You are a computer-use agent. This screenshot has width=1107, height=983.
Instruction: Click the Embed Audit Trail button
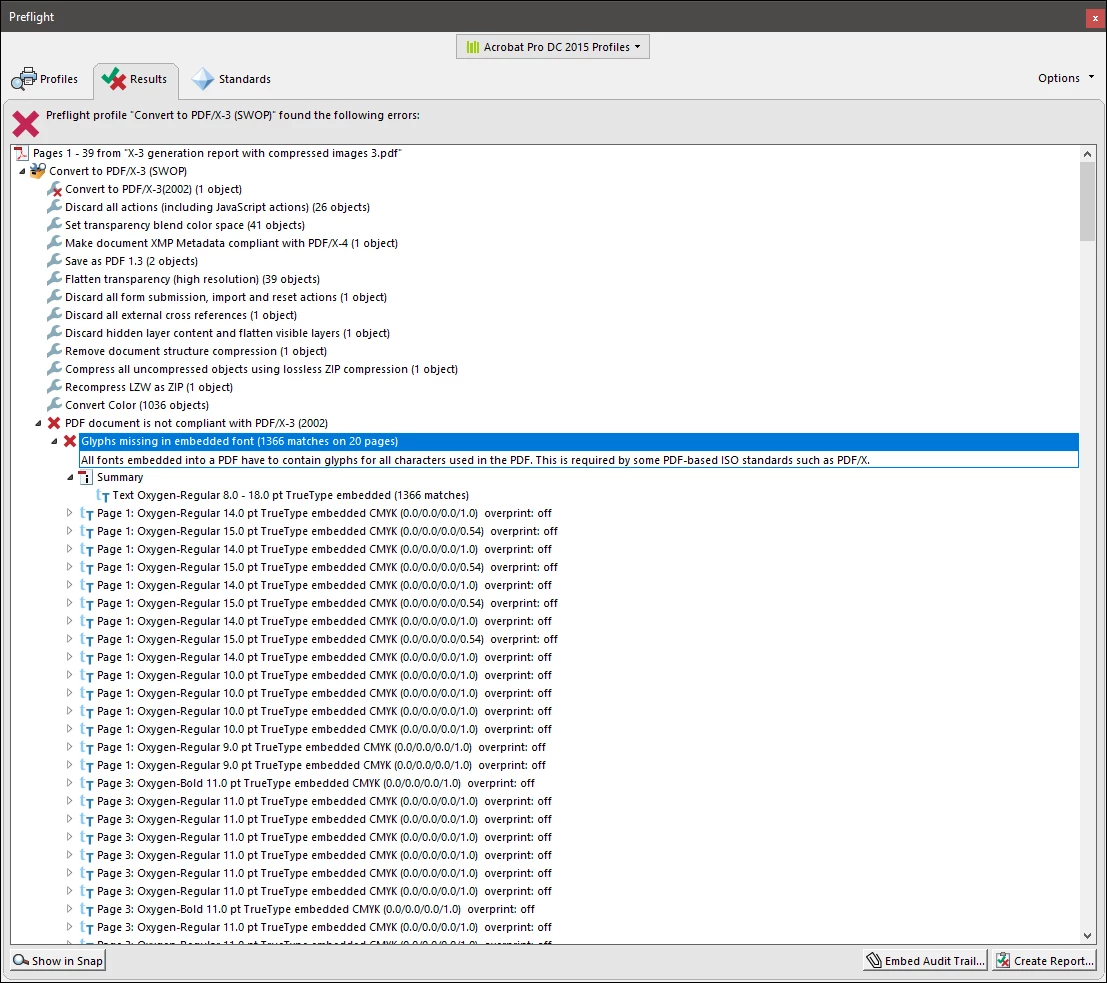point(925,960)
